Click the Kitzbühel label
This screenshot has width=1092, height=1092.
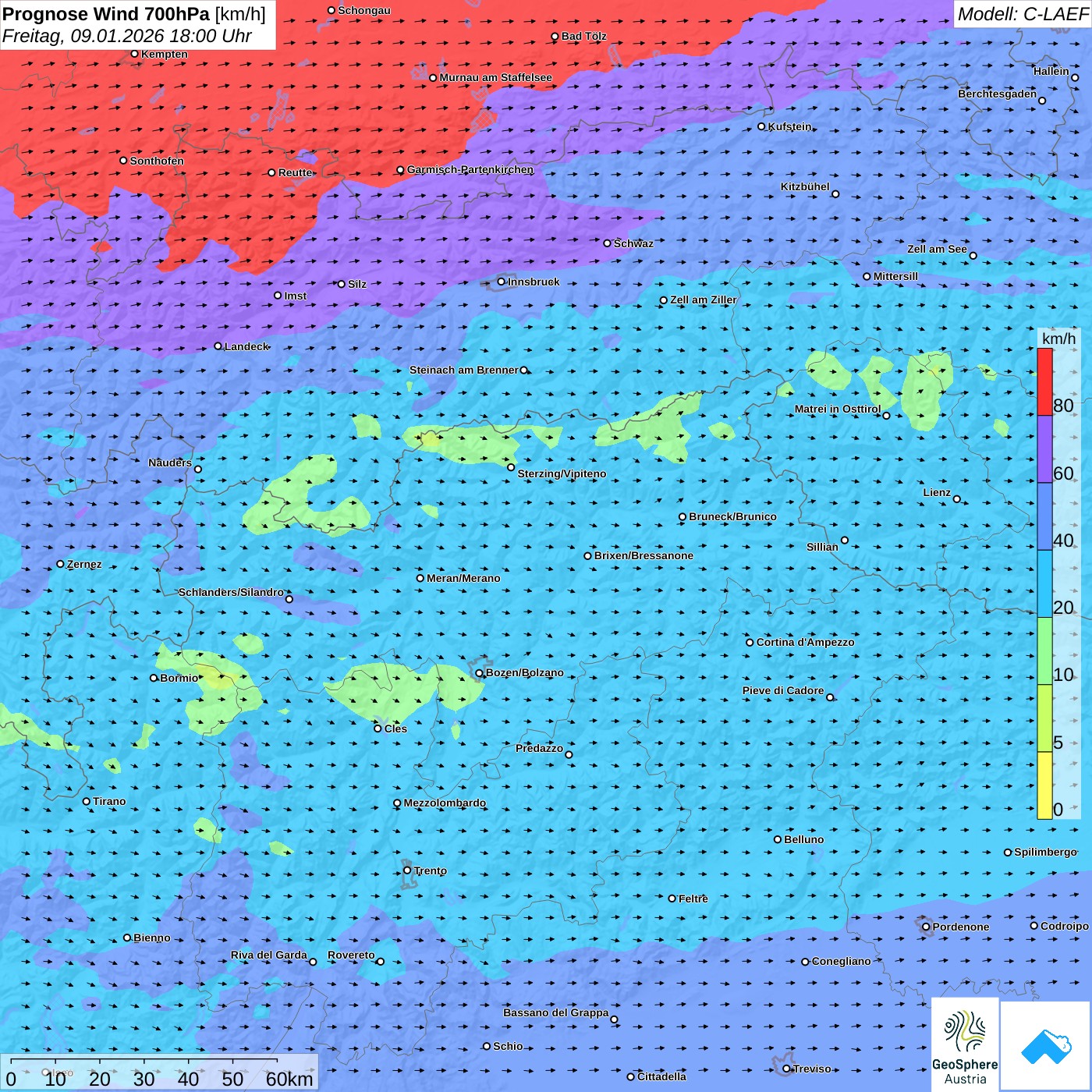pyautogui.click(x=805, y=186)
